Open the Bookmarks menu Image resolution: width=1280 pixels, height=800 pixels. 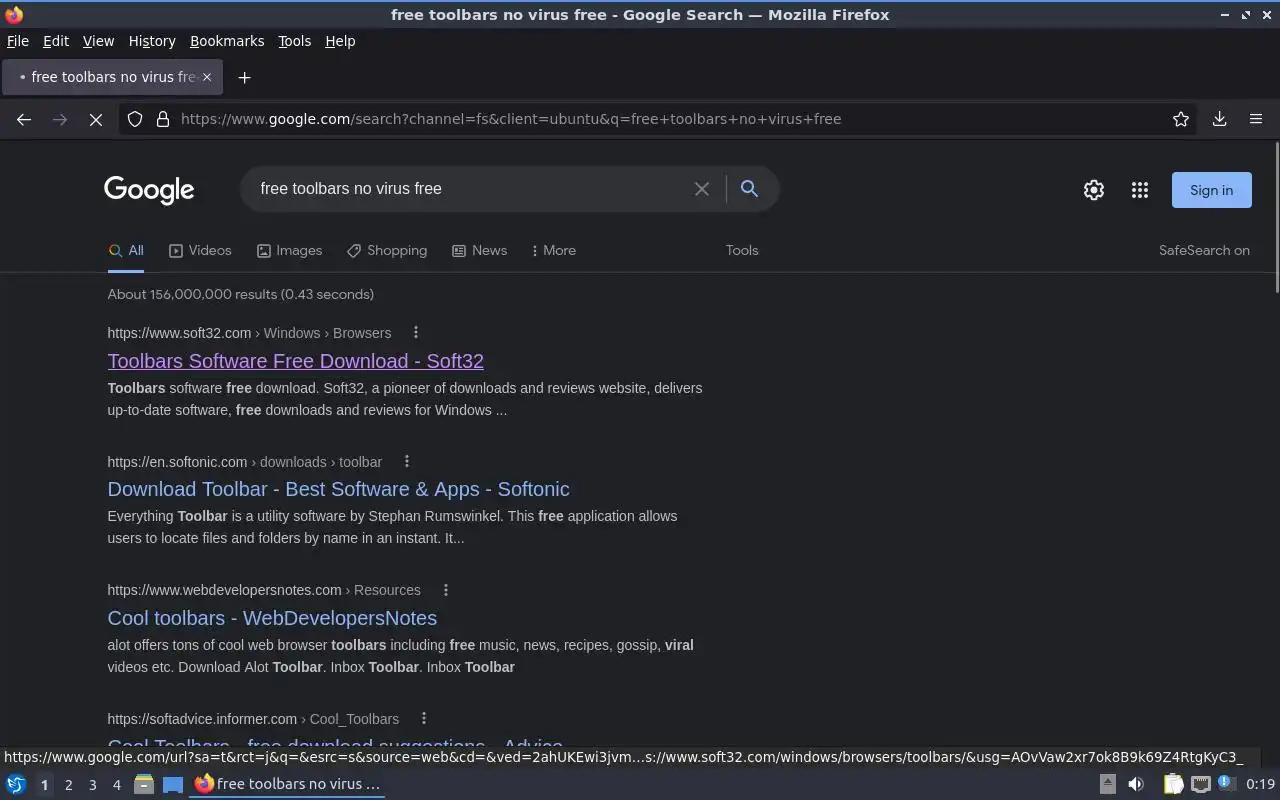[x=227, y=41]
